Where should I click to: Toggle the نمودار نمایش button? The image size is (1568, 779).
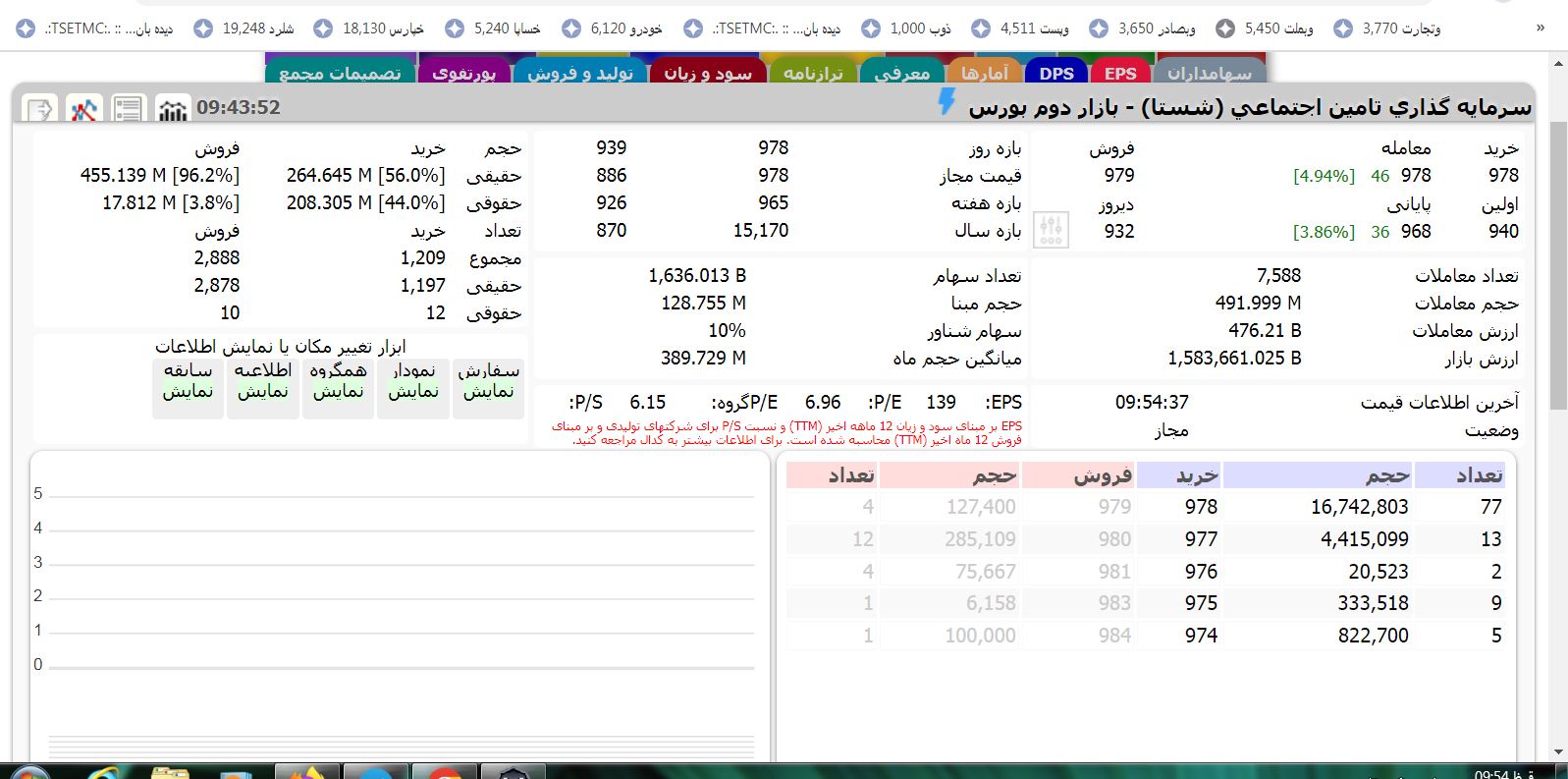(413, 389)
